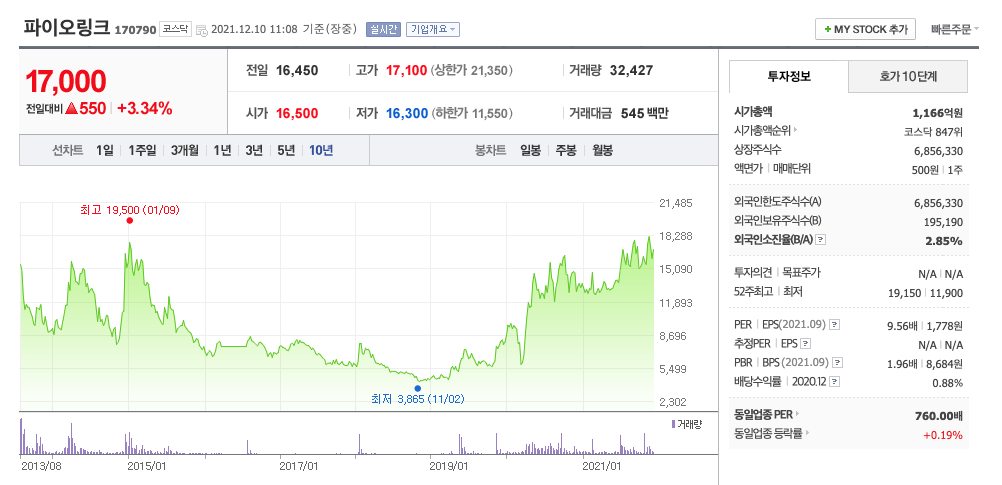The width and height of the screenshot is (1002, 485).
Task: Click the 액면가 value 500원
Action: (927, 169)
